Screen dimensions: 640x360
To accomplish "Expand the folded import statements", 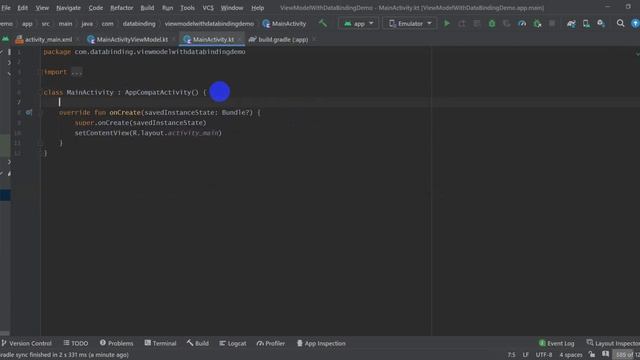I will tap(76, 72).
